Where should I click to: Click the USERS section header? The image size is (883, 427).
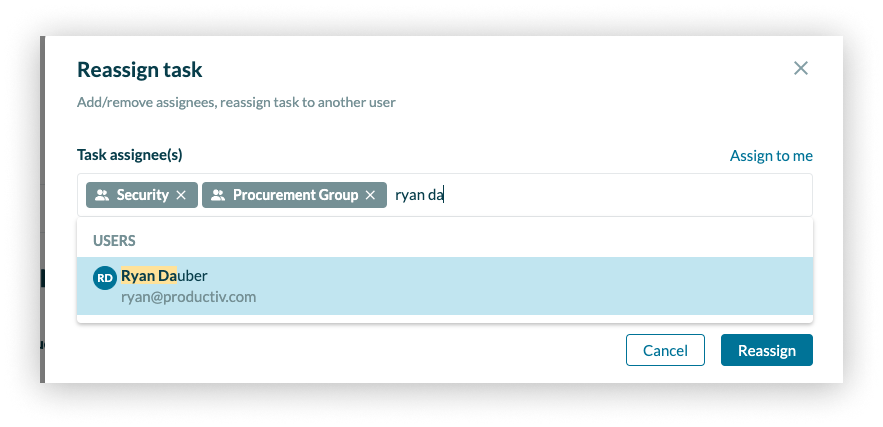(x=114, y=241)
